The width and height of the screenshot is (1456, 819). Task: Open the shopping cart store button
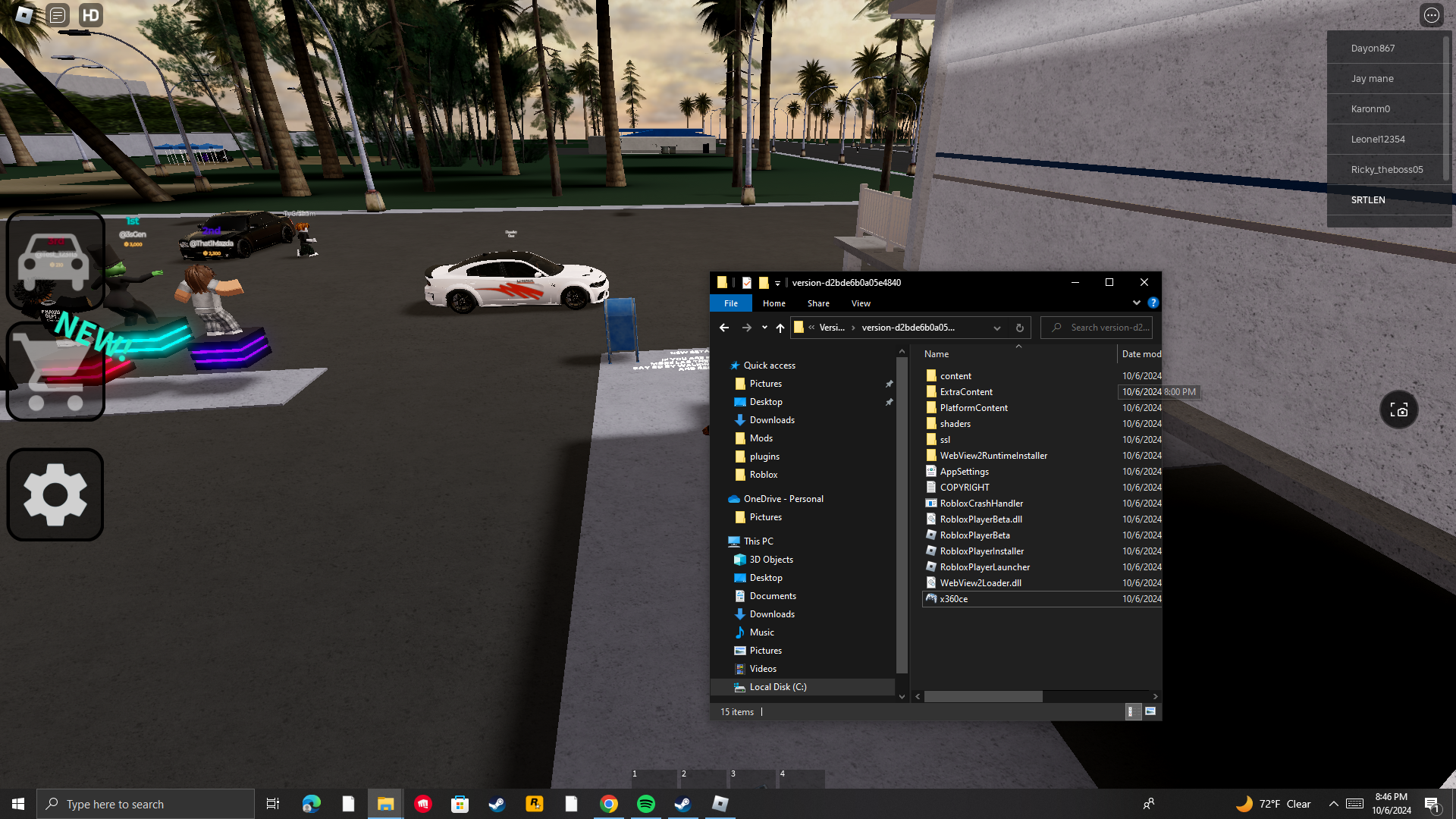55,372
